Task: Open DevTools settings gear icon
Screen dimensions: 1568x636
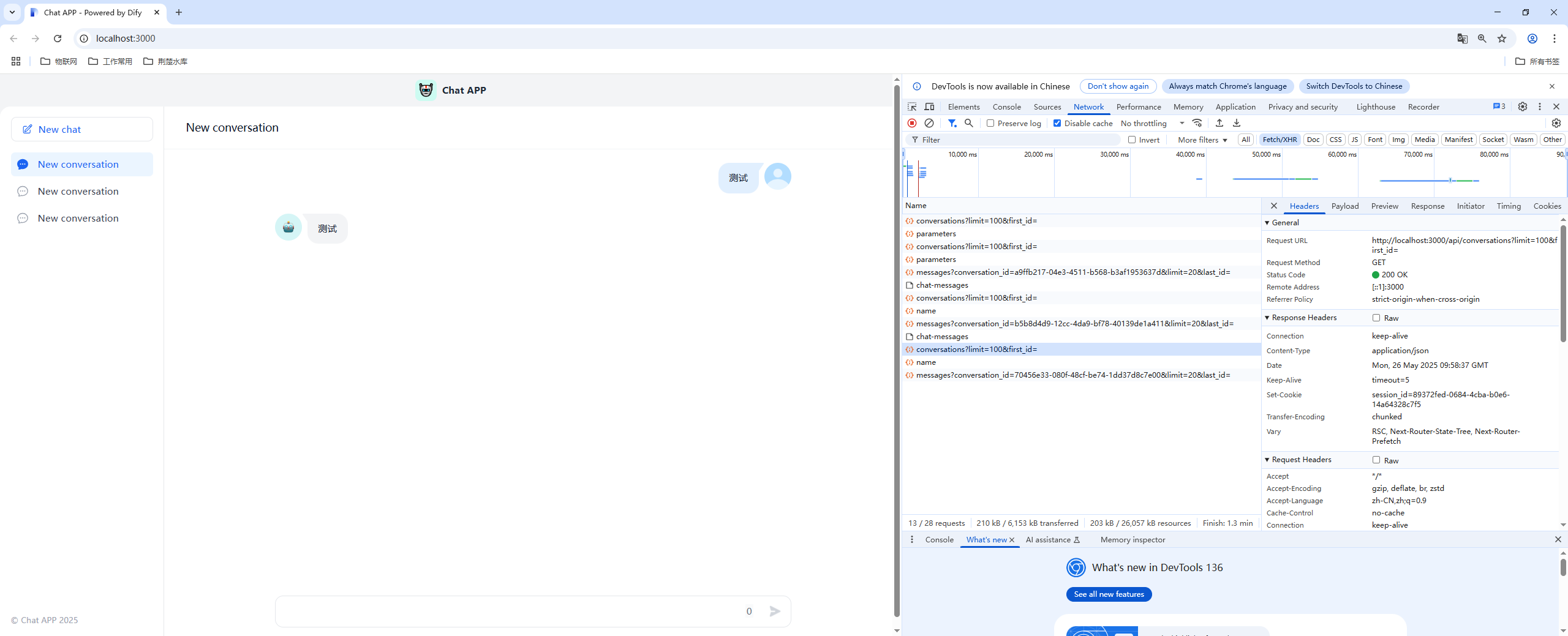Action: point(1523,107)
